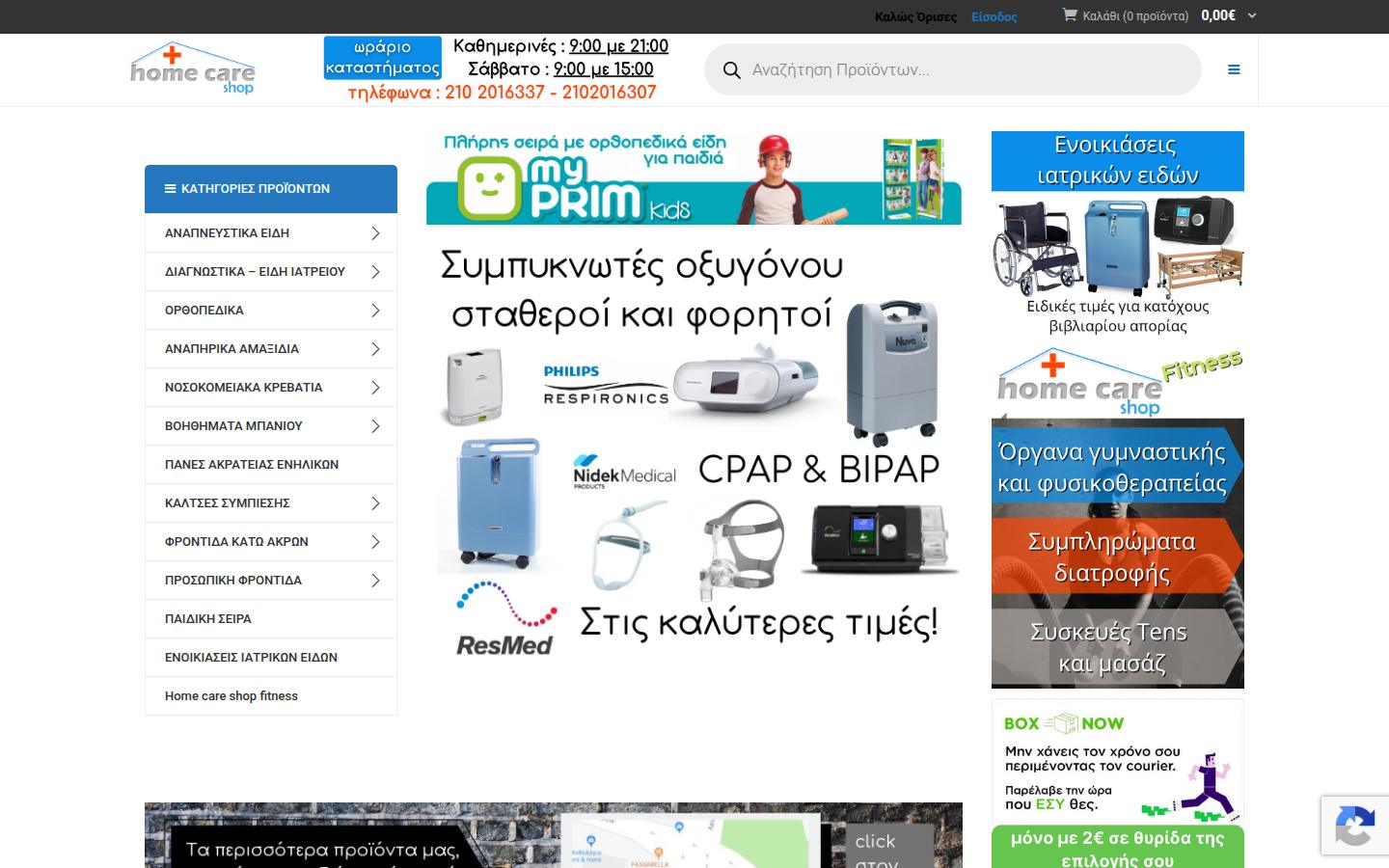Open the Συσκευές Tens και μασάζ banner
Screen dimensions: 1389x868
point(1118,647)
